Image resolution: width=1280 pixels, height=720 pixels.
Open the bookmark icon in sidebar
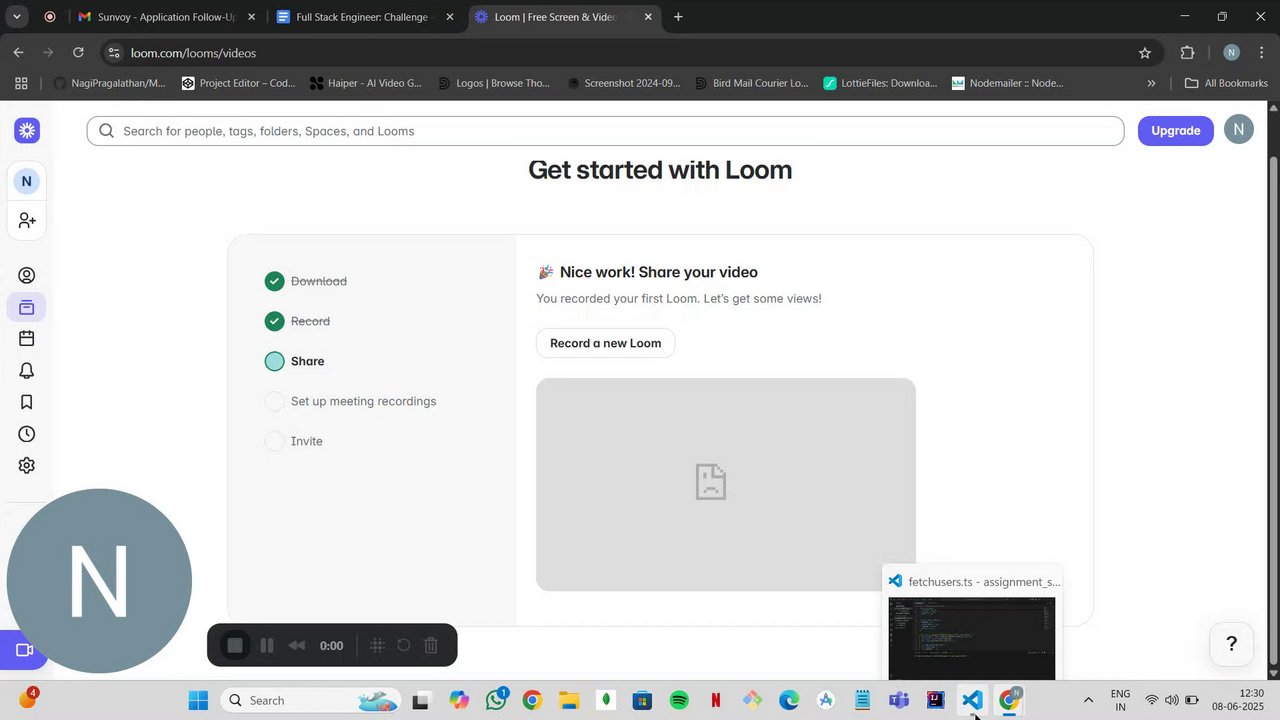tap(27, 402)
